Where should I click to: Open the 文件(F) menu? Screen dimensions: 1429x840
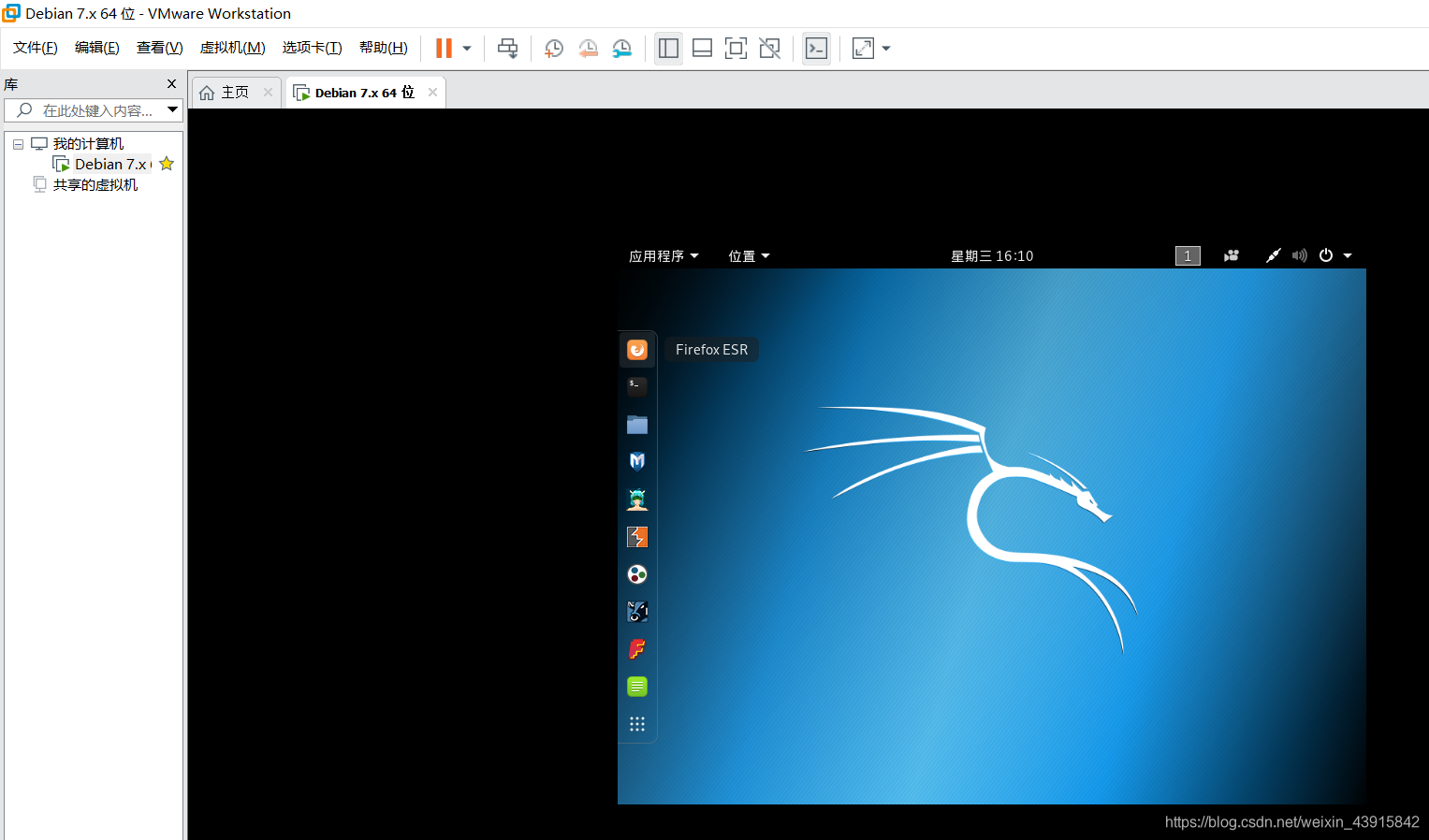click(x=36, y=48)
